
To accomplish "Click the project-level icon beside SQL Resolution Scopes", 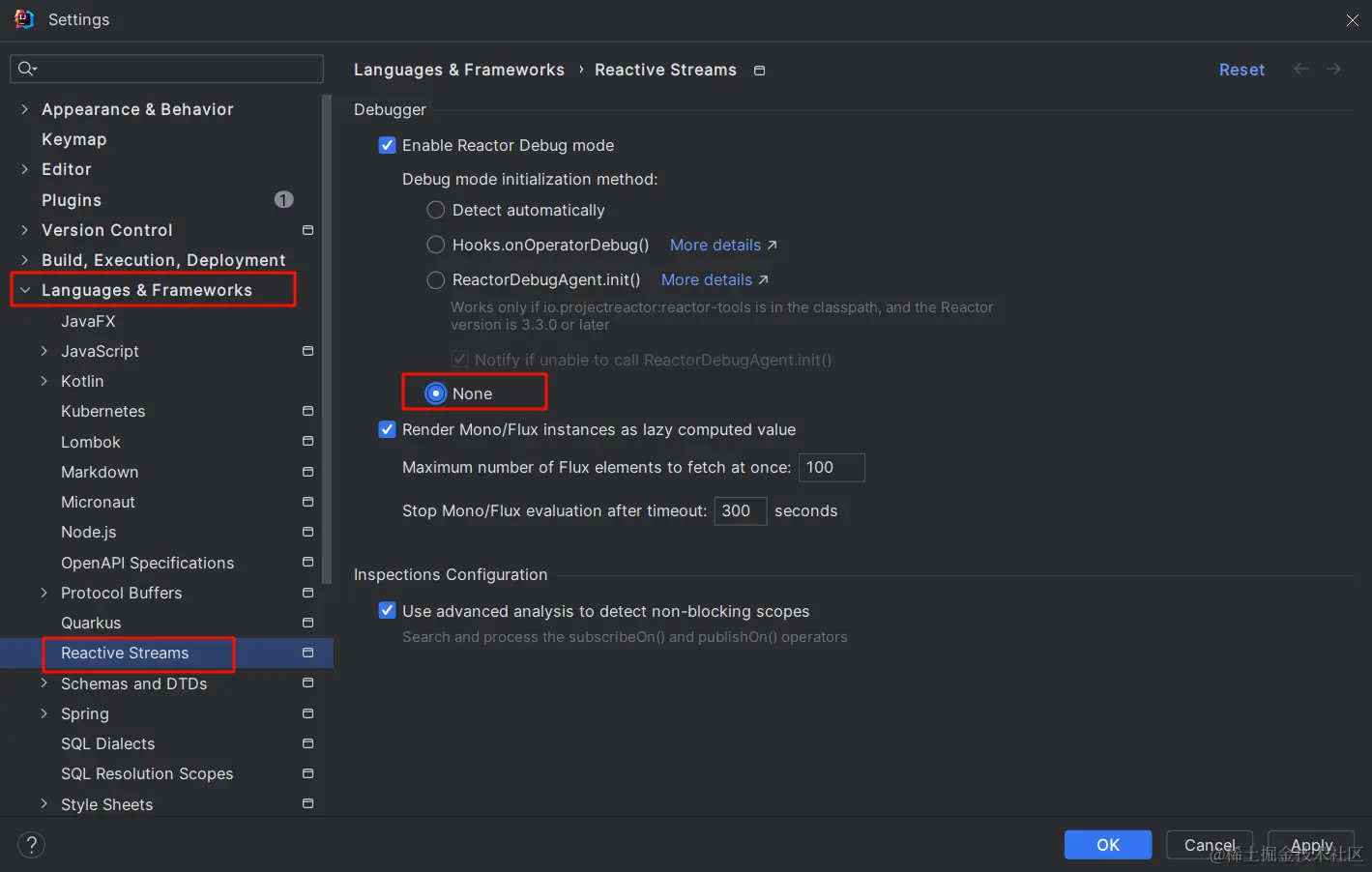I will [x=307, y=773].
